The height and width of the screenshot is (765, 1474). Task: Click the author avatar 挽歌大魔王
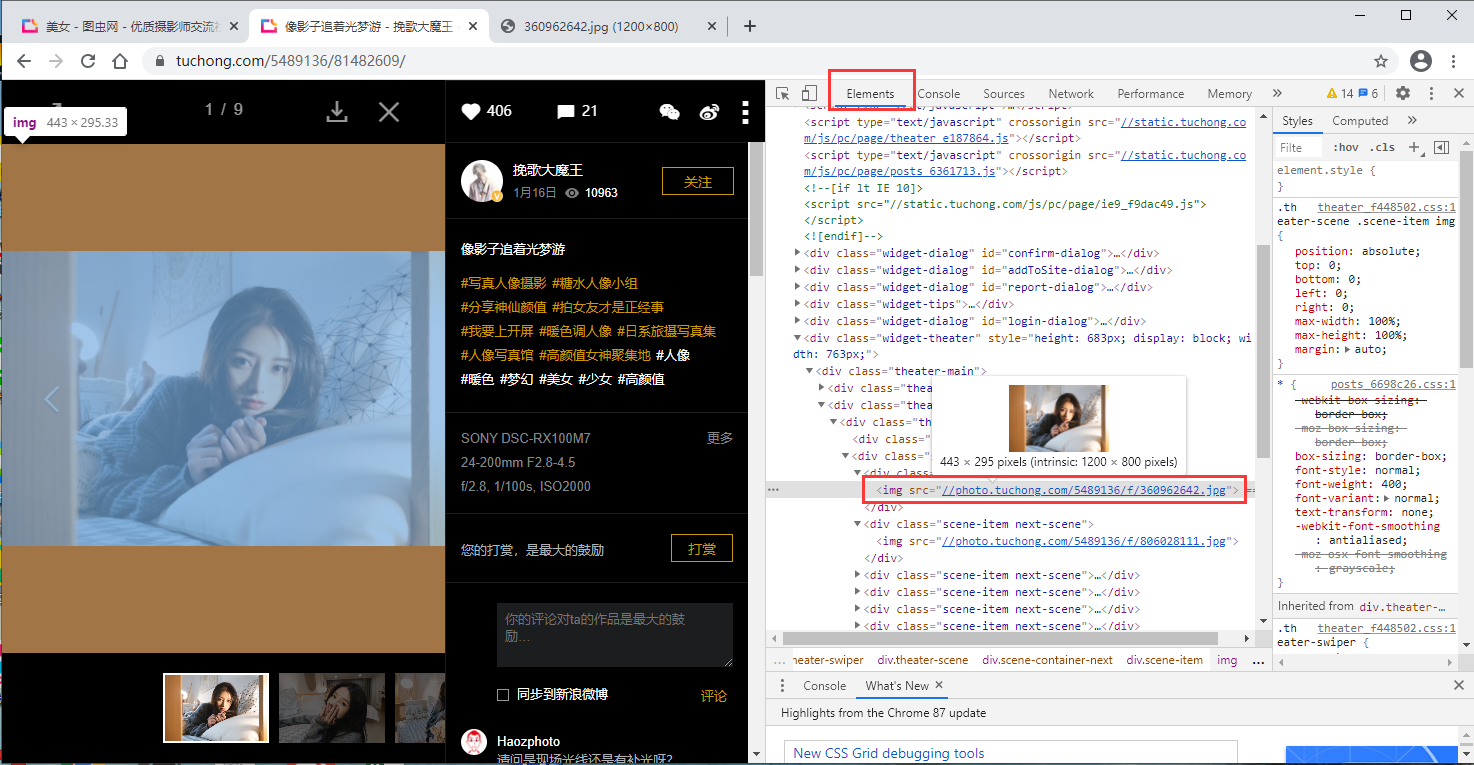[482, 181]
